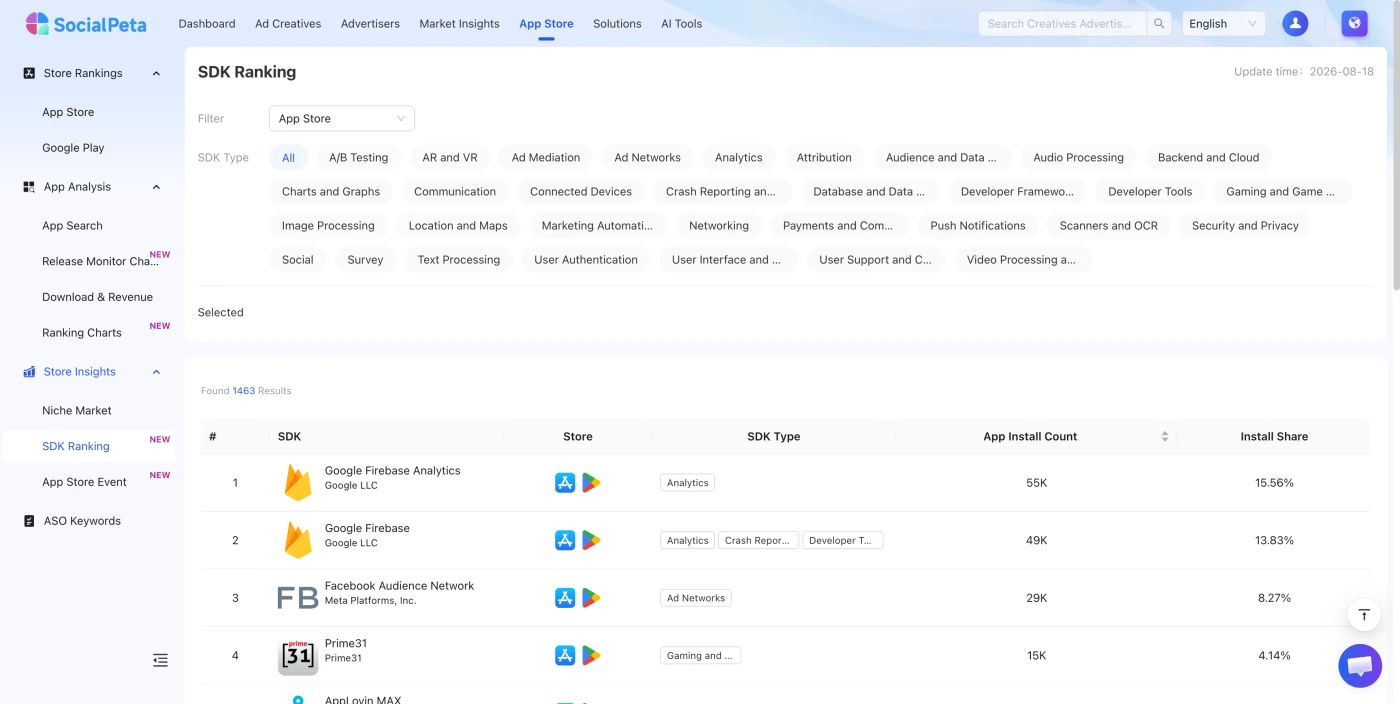The image size is (1400, 704).
Task: Click the Search Creatives input field
Action: click(x=1062, y=24)
